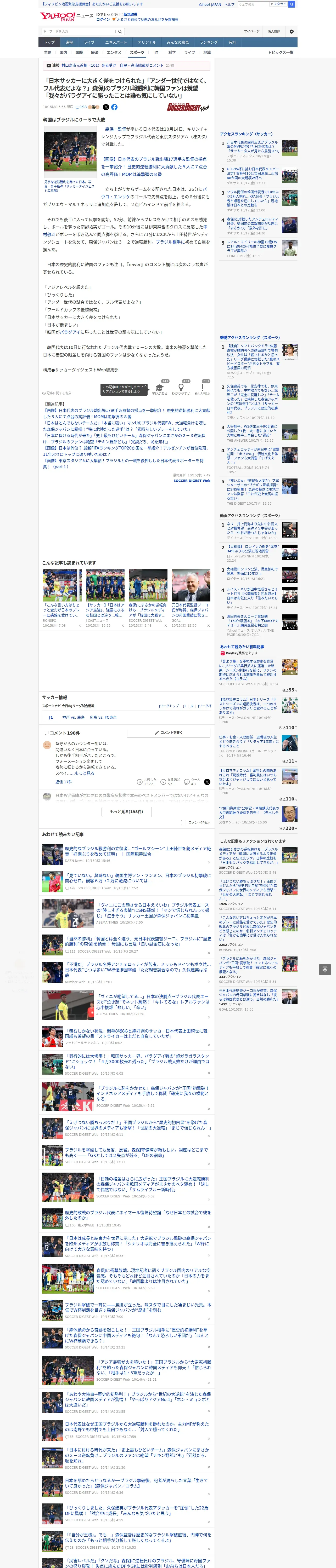336x1568 pixels.
Task: Click the ログイン link
Action: click(x=103, y=20)
